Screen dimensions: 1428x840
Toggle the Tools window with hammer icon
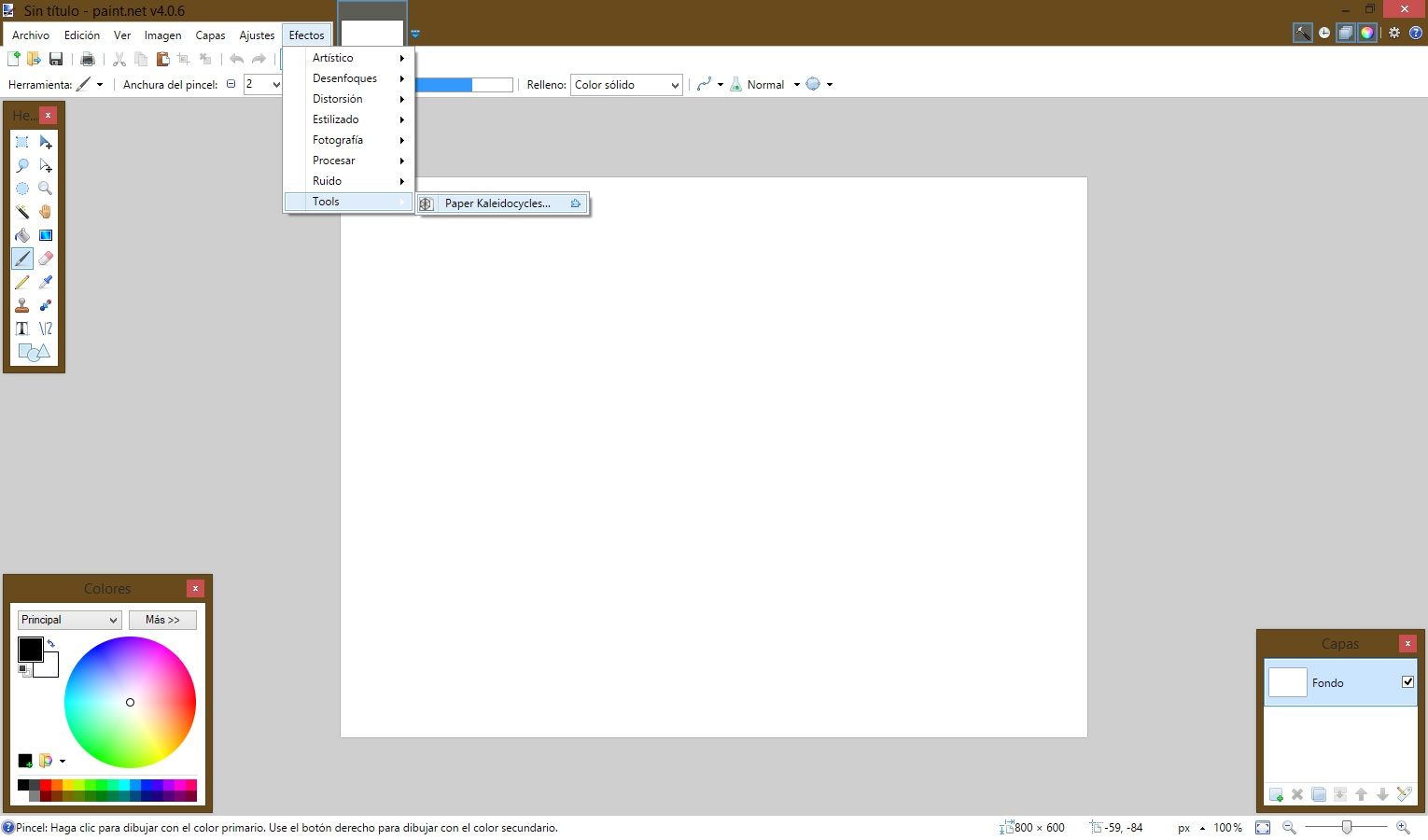pos(1302,33)
